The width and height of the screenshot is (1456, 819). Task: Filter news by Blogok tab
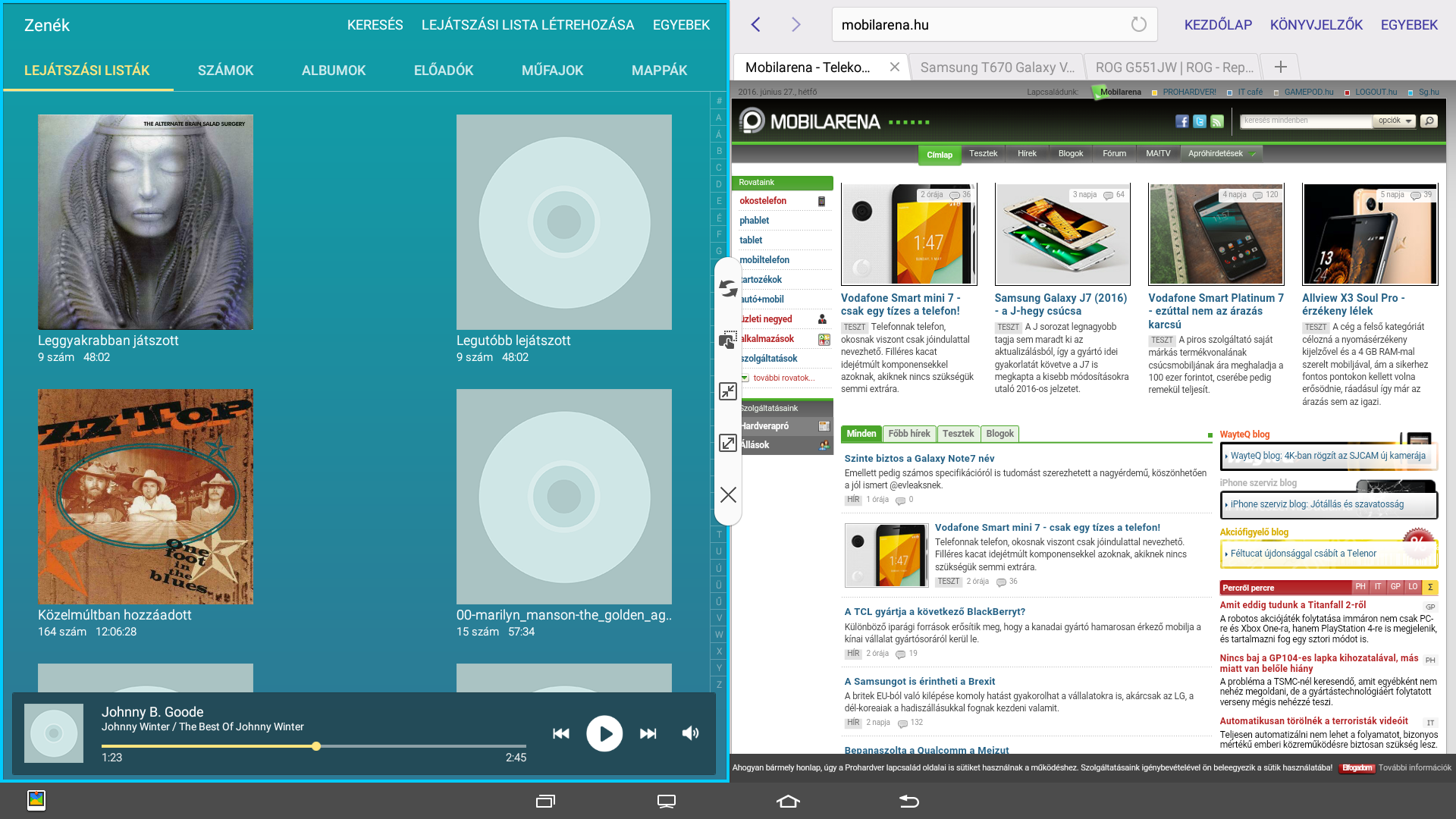[x=999, y=434]
